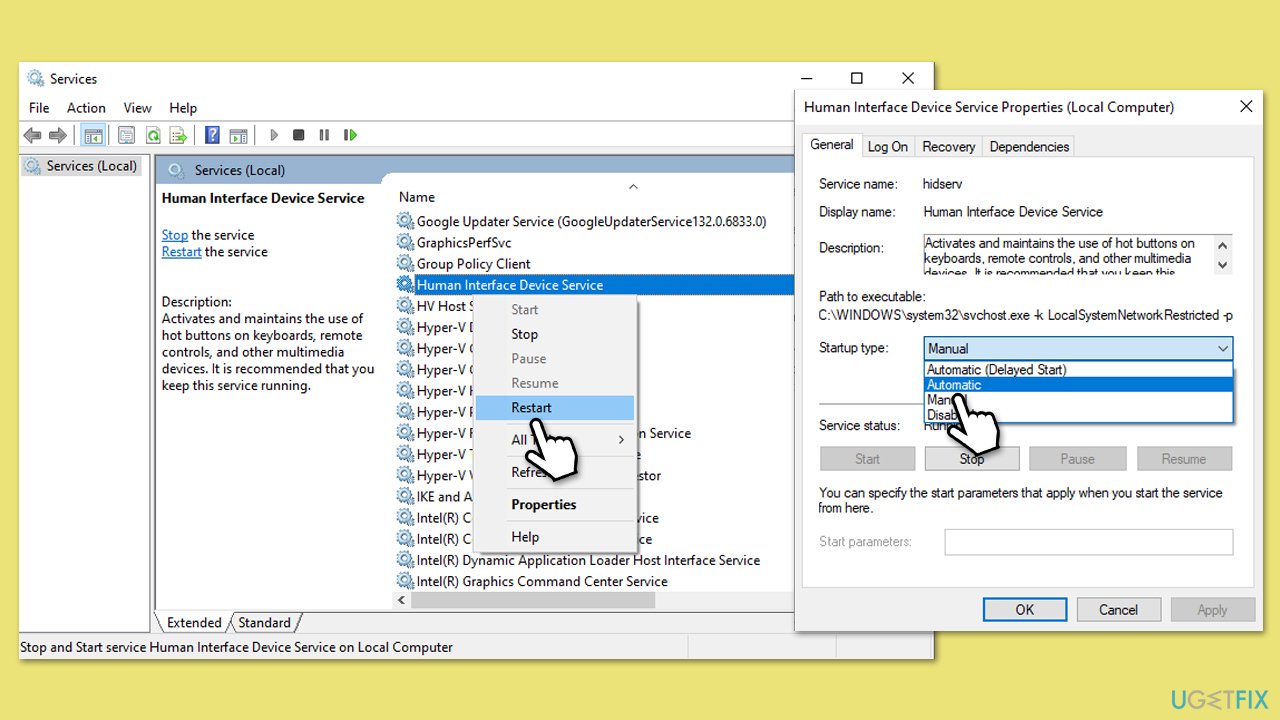1280x720 pixels.
Task: Click the horizontal scrollbar in services list
Action: pyautogui.click(x=533, y=600)
